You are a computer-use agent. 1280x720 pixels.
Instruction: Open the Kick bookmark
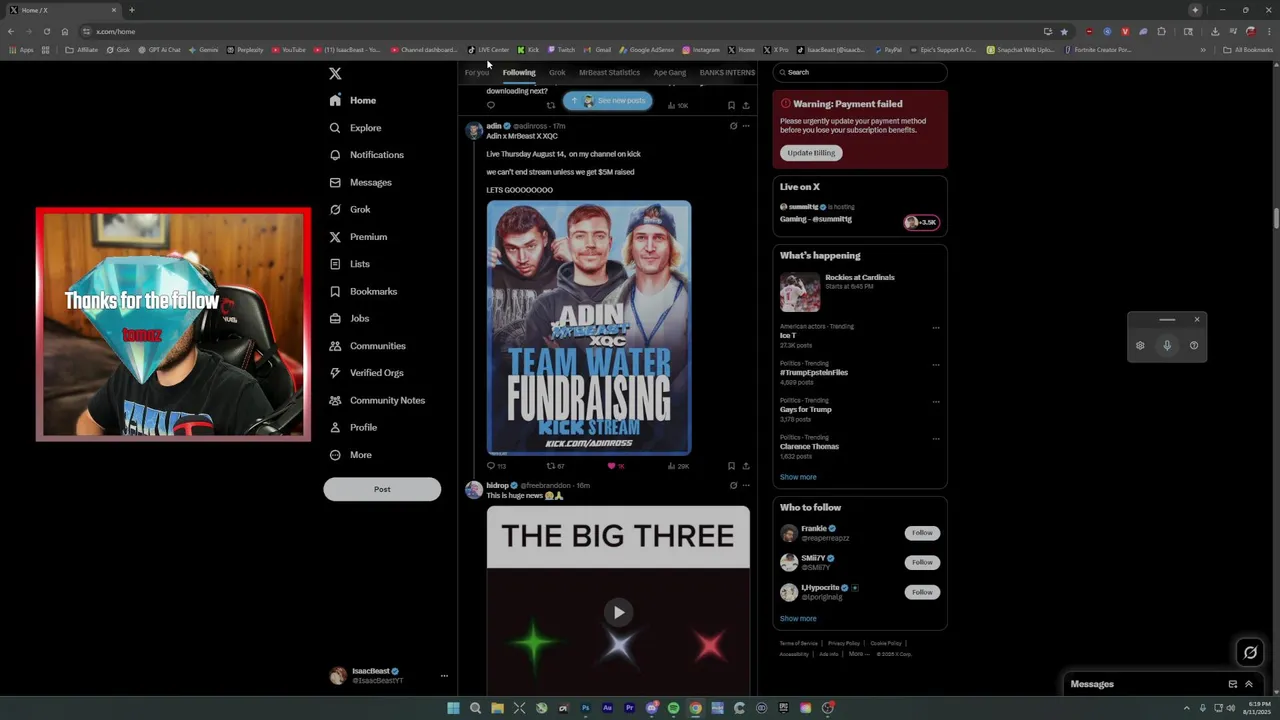[x=528, y=49]
